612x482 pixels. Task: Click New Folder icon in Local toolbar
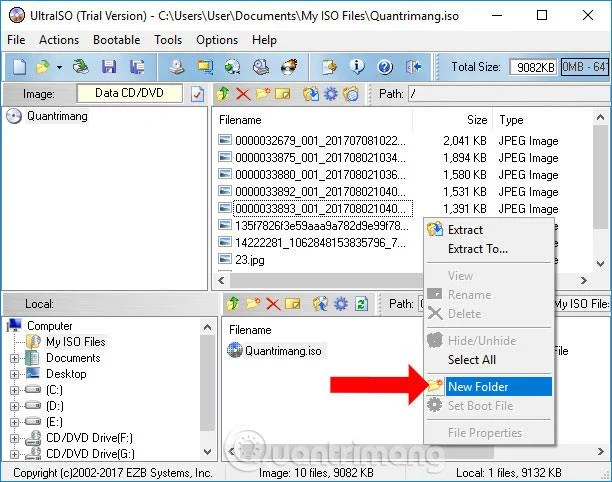[253, 304]
